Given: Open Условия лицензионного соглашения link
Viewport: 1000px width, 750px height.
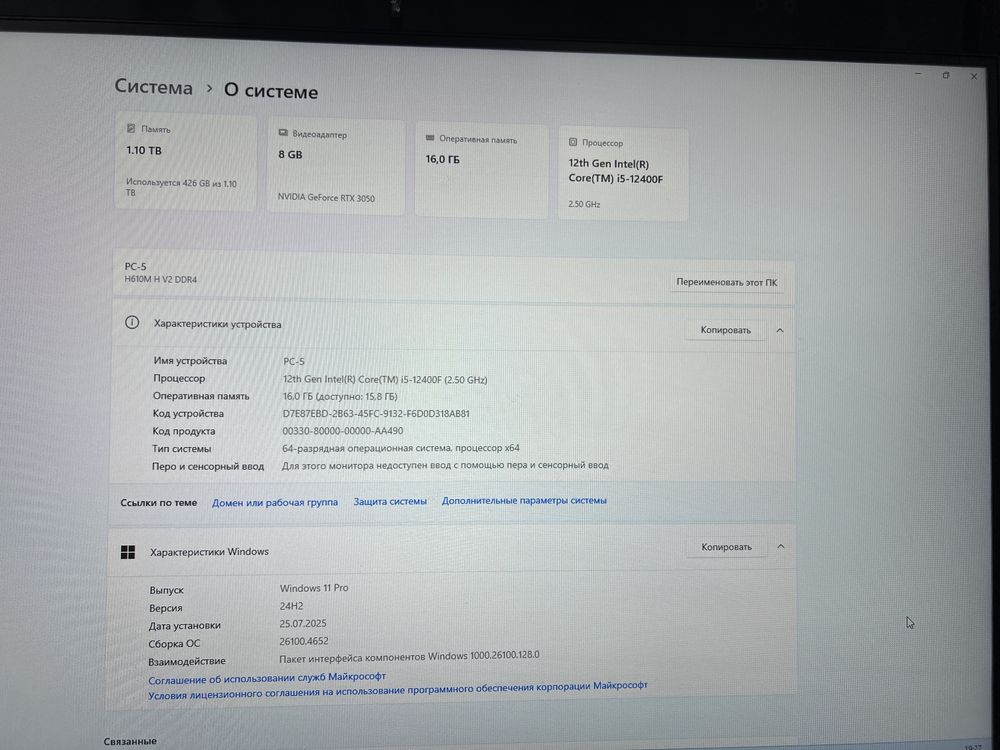Looking at the screenshot, I should [x=398, y=689].
